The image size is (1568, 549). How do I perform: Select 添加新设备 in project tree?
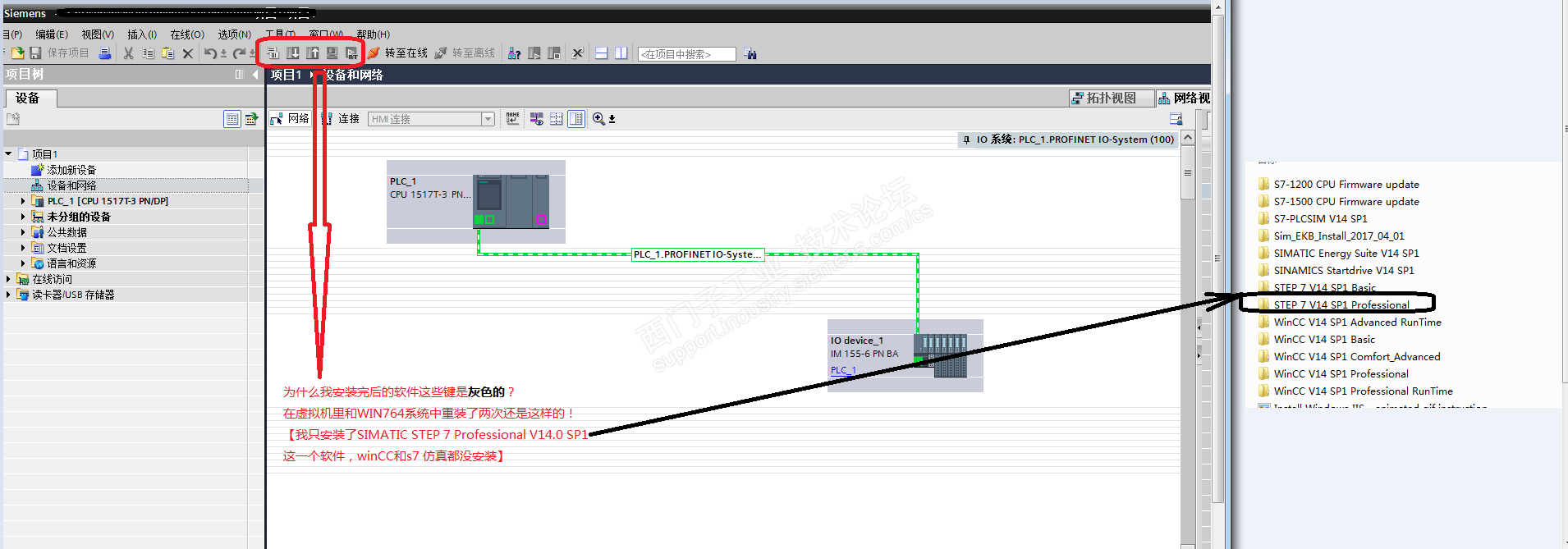click(71, 170)
